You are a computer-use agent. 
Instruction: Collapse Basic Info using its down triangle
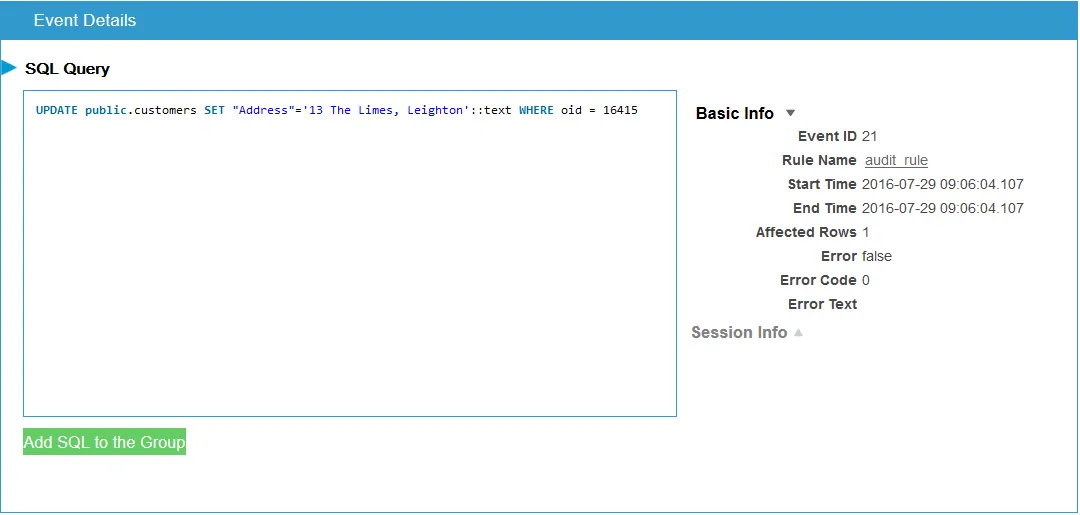pyautogui.click(x=790, y=113)
